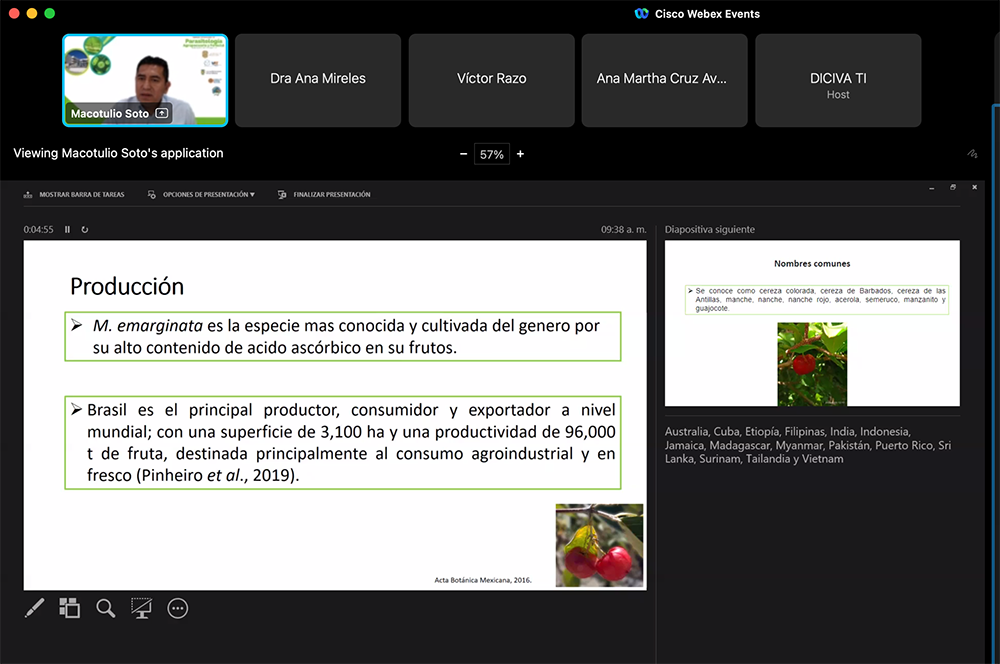Screen dimensions: 1000x664
Task: Expand Opciones de Presentación dropdown
Action: coord(202,195)
